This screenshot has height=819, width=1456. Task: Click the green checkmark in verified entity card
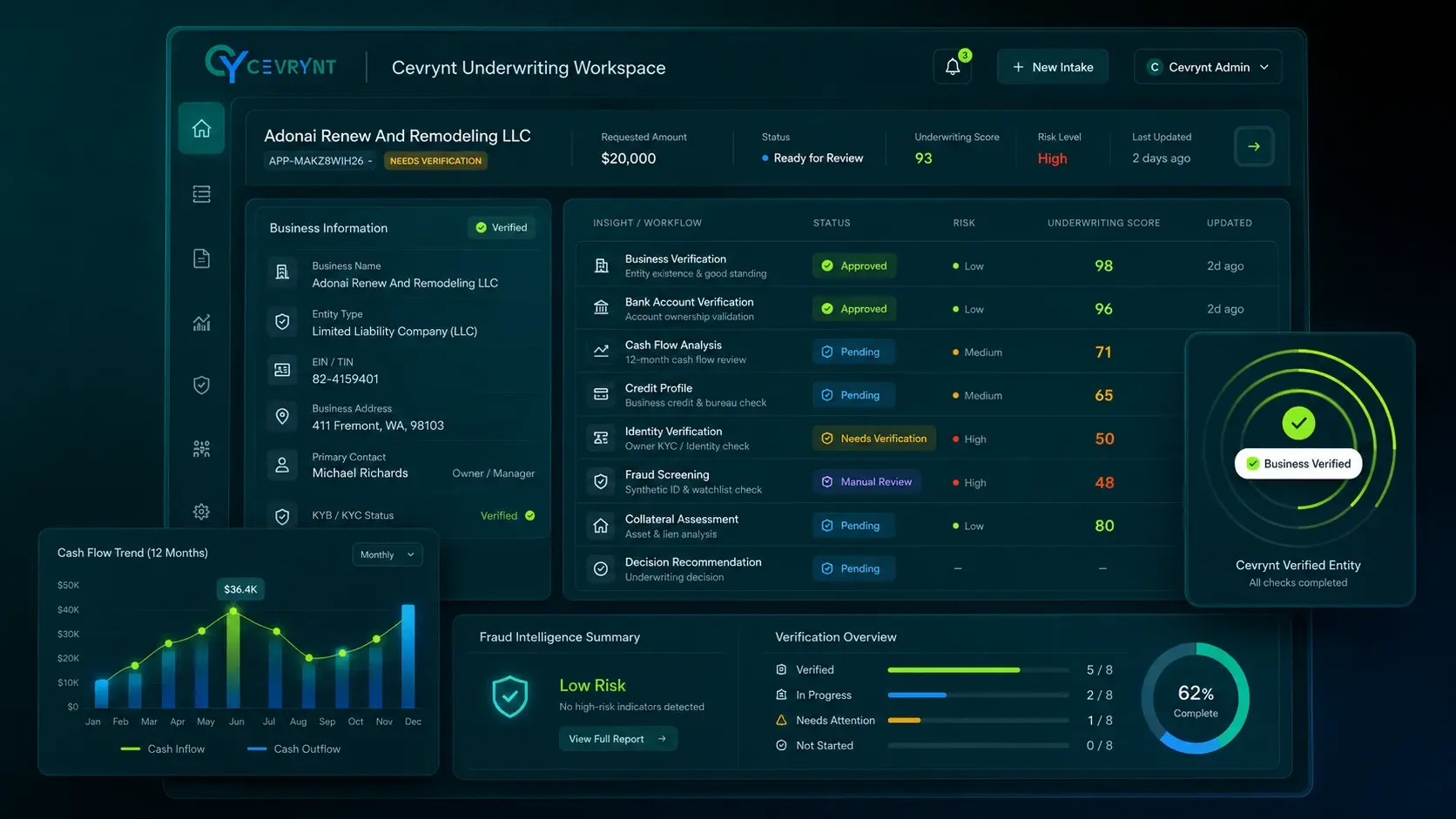1298,424
